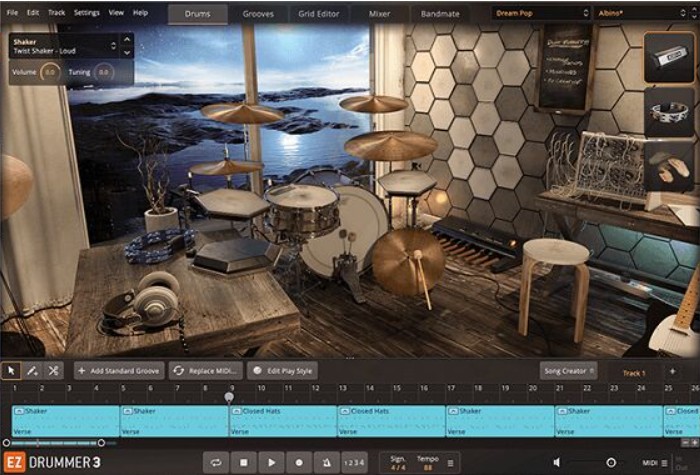Switch to the Mixer tab
The width and height of the screenshot is (700, 475).
point(379,14)
